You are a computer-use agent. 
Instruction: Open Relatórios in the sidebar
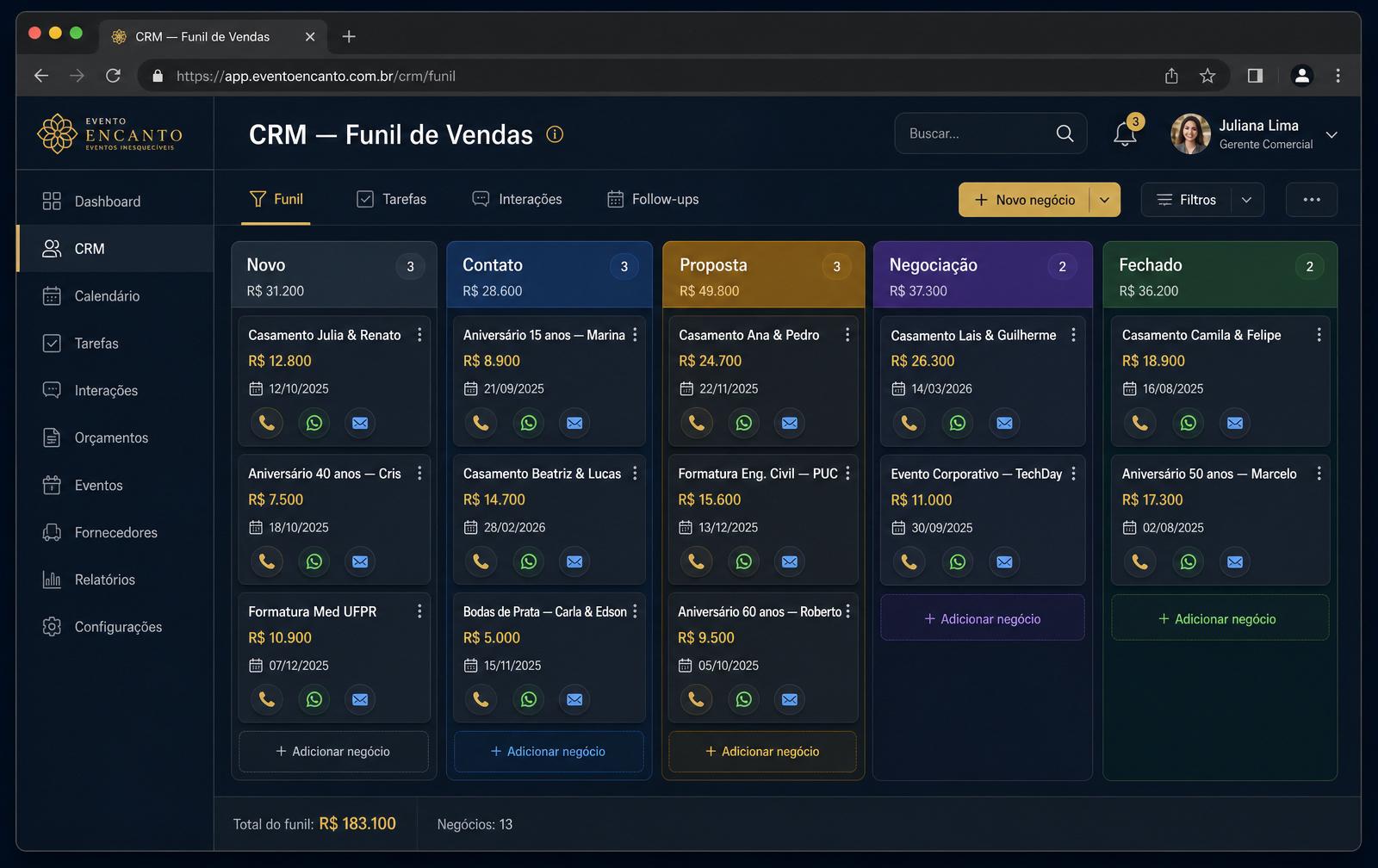click(115, 580)
